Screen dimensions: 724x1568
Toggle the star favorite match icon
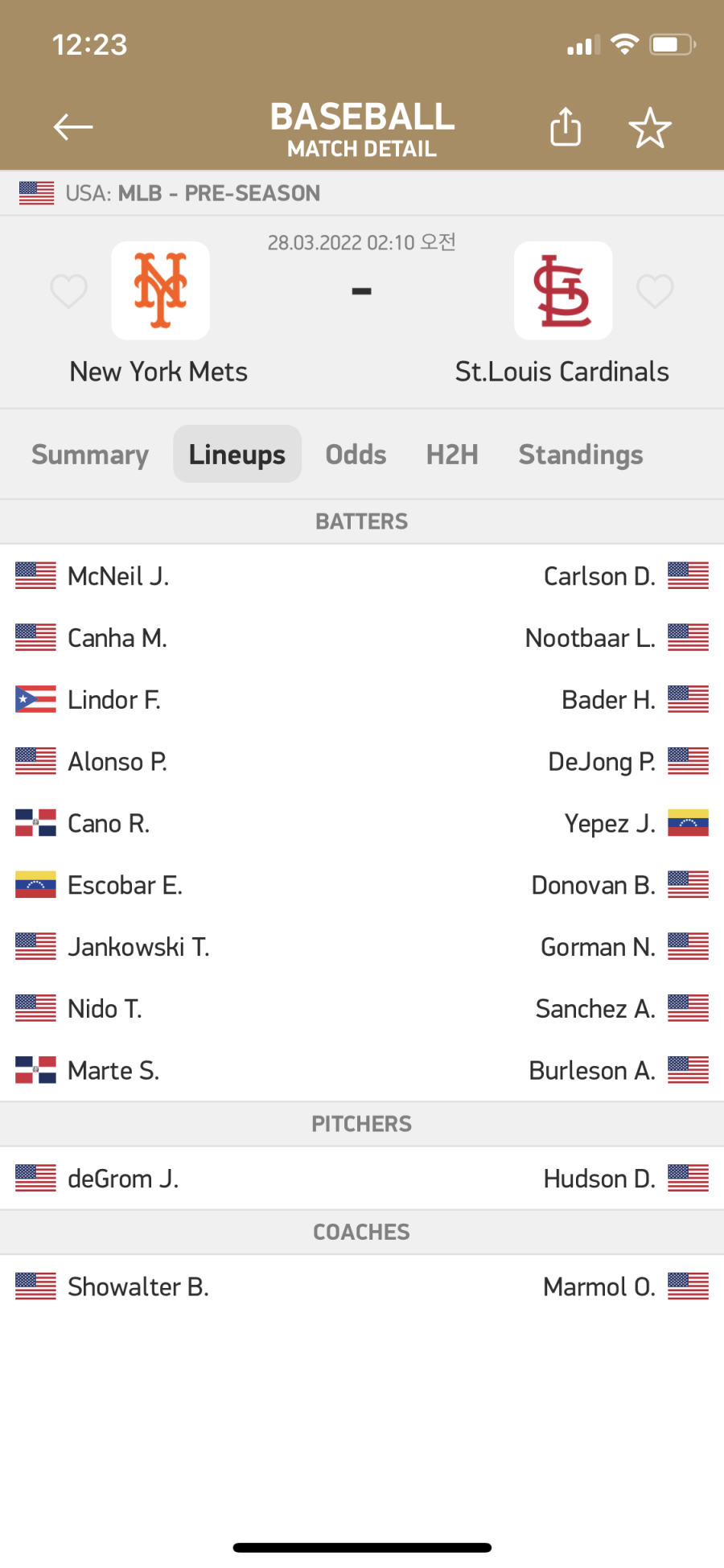pyautogui.click(x=650, y=128)
